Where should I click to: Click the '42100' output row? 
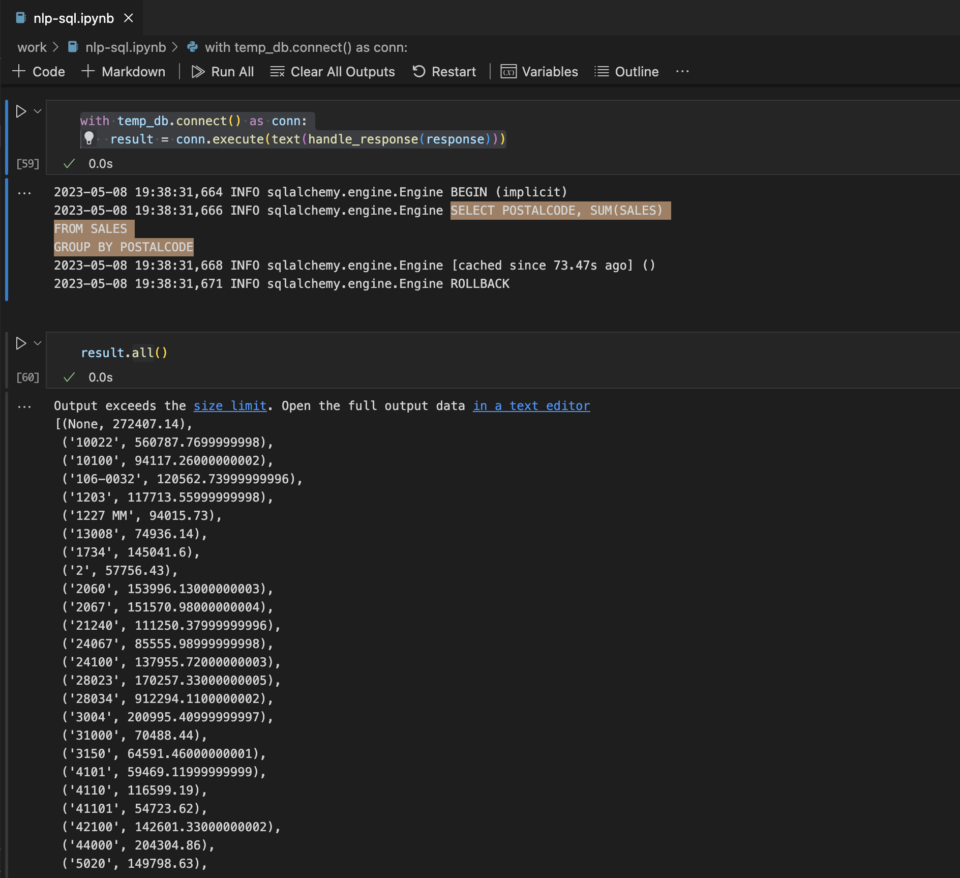pos(171,827)
